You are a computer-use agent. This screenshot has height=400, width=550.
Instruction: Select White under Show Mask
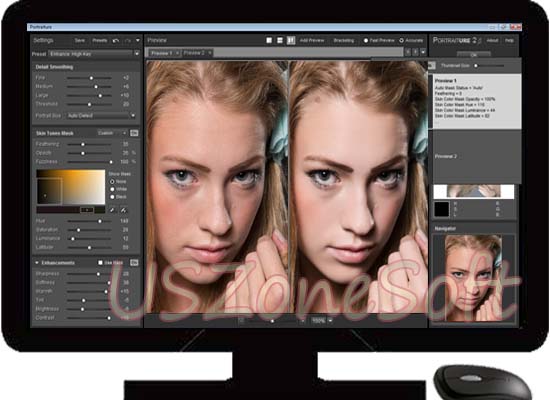coord(112,189)
